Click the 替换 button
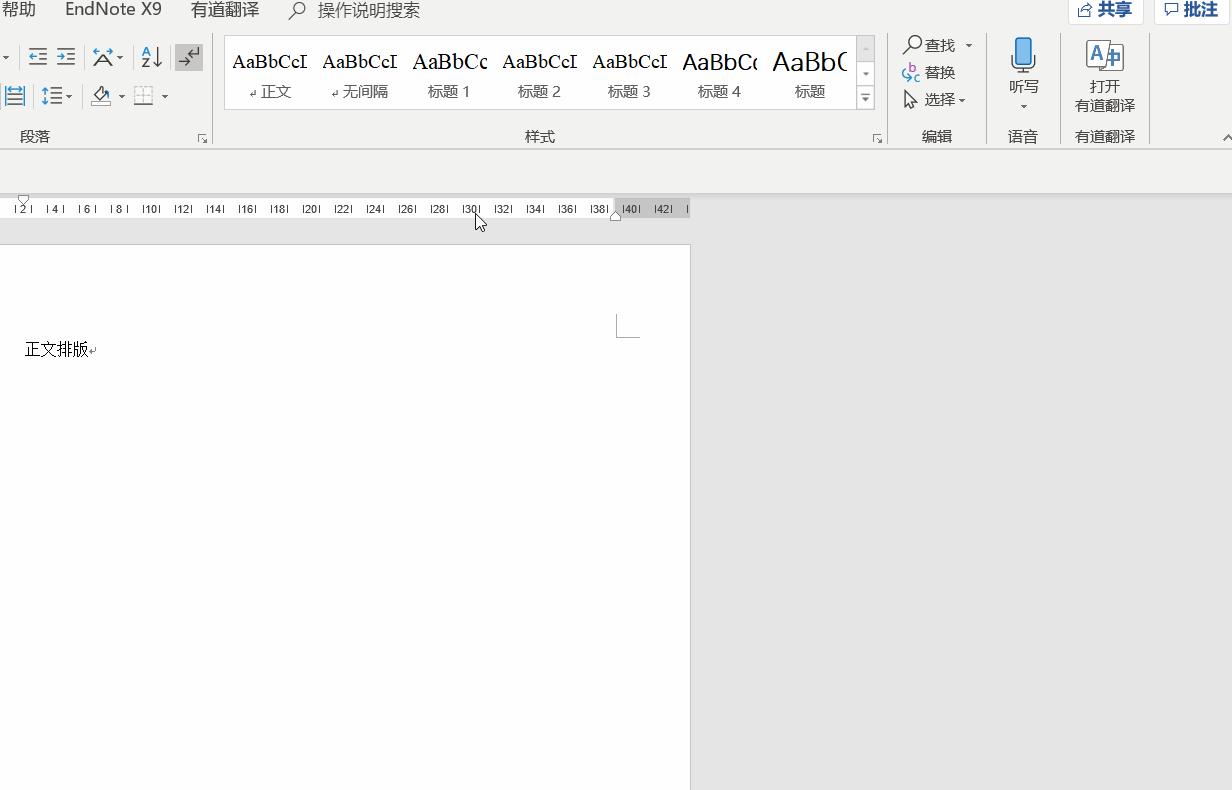Viewport: 1232px width, 790px height. pos(929,72)
